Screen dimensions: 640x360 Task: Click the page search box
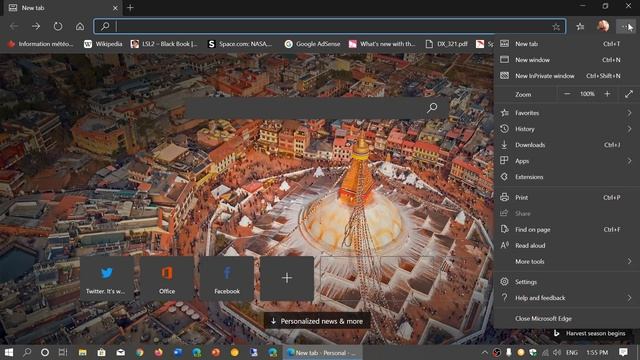point(318,108)
